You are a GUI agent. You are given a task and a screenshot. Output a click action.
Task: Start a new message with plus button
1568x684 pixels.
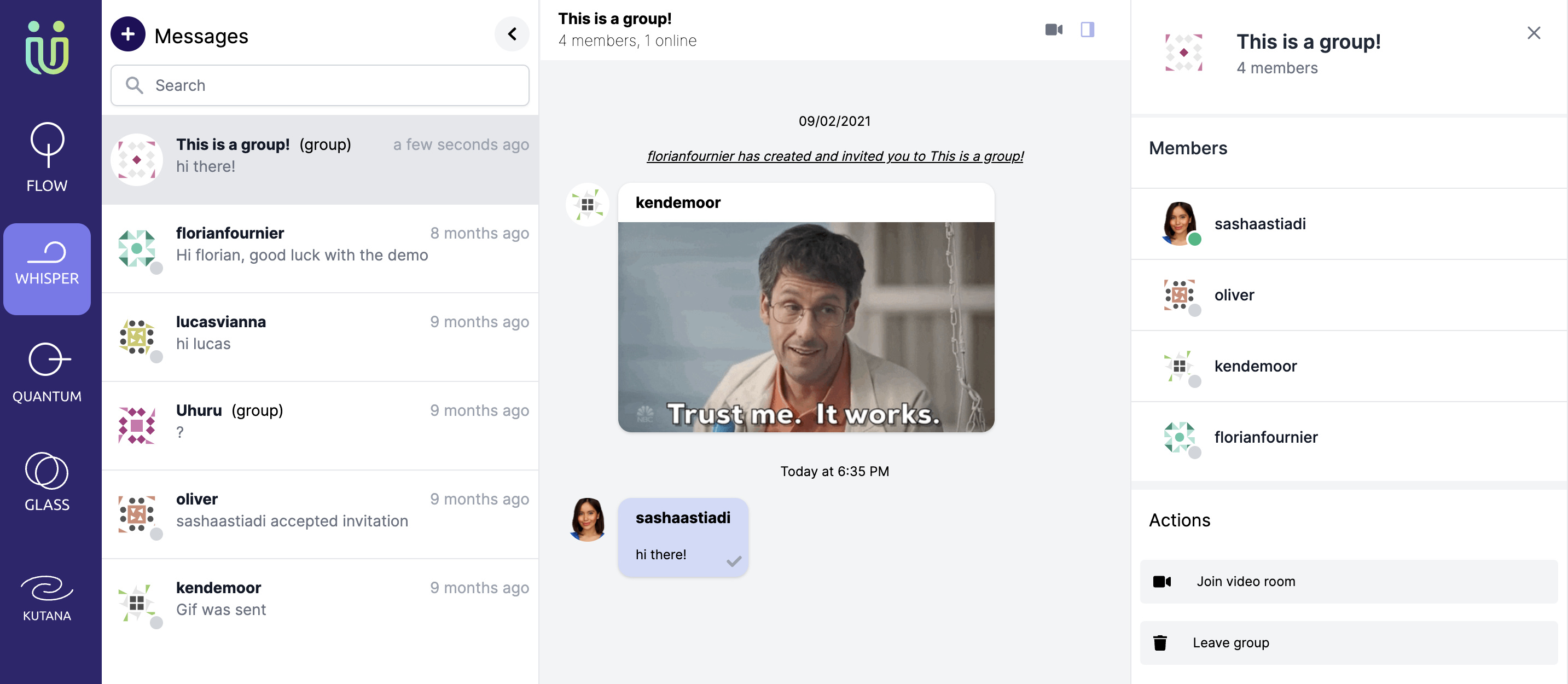point(128,34)
